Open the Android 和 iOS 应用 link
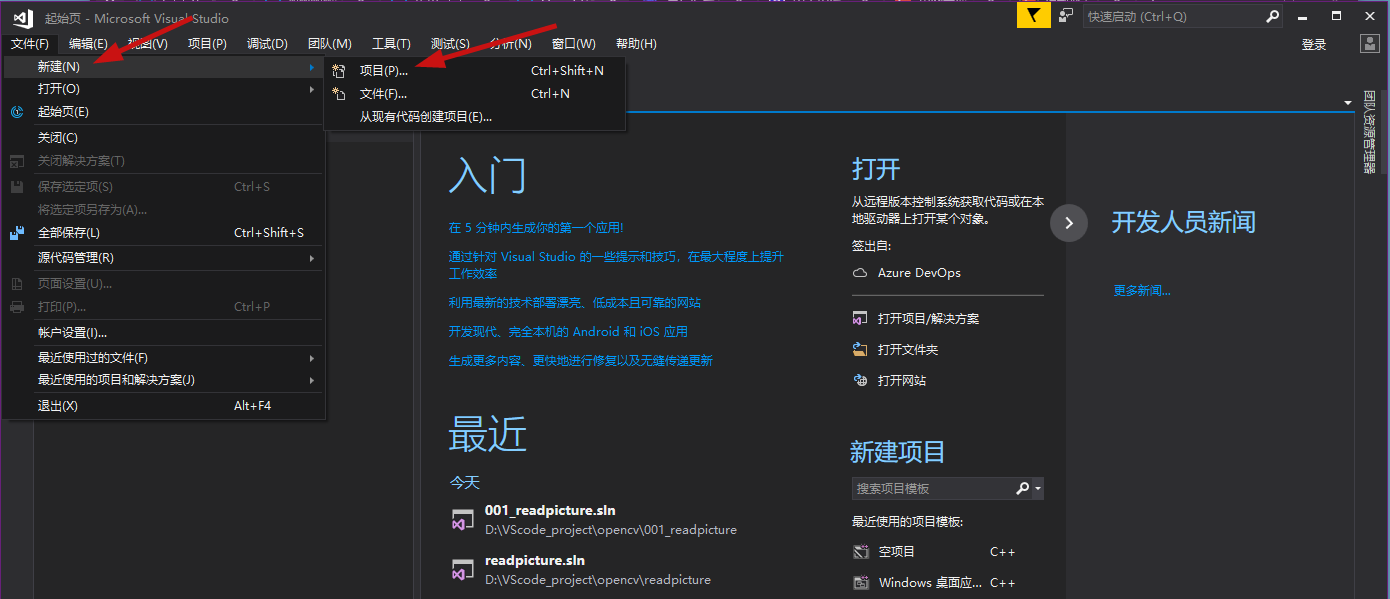1390x599 pixels. coord(568,332)
